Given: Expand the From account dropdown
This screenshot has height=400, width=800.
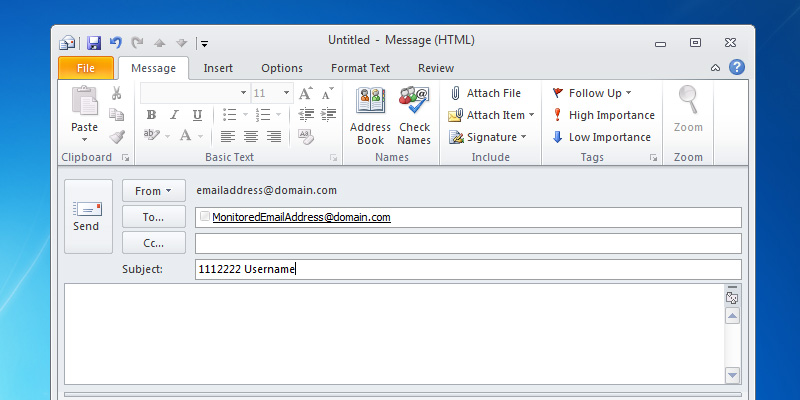Looking at the screenshot, I should coord(153,191).
